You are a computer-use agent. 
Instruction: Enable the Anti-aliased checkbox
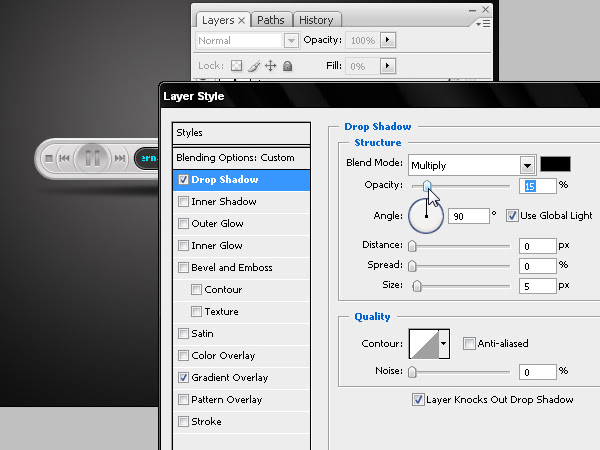click(x=469, y=343)
